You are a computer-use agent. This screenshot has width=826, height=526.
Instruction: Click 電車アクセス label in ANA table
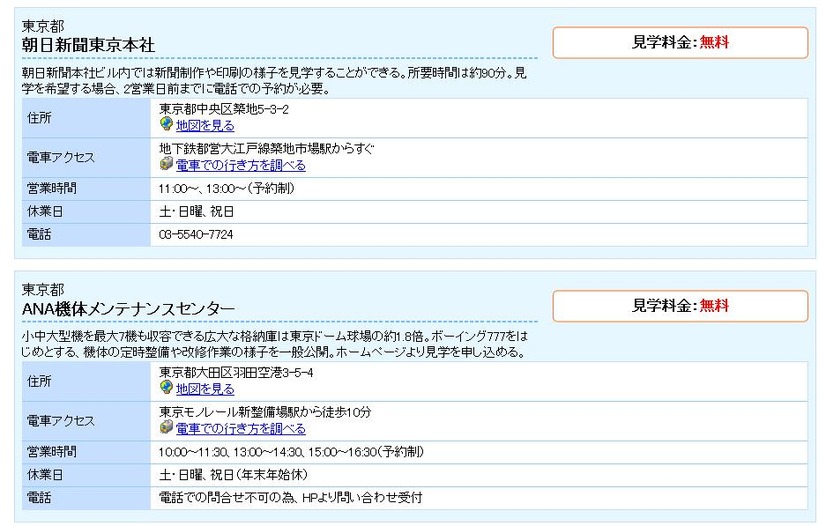[x=61, y=421]
